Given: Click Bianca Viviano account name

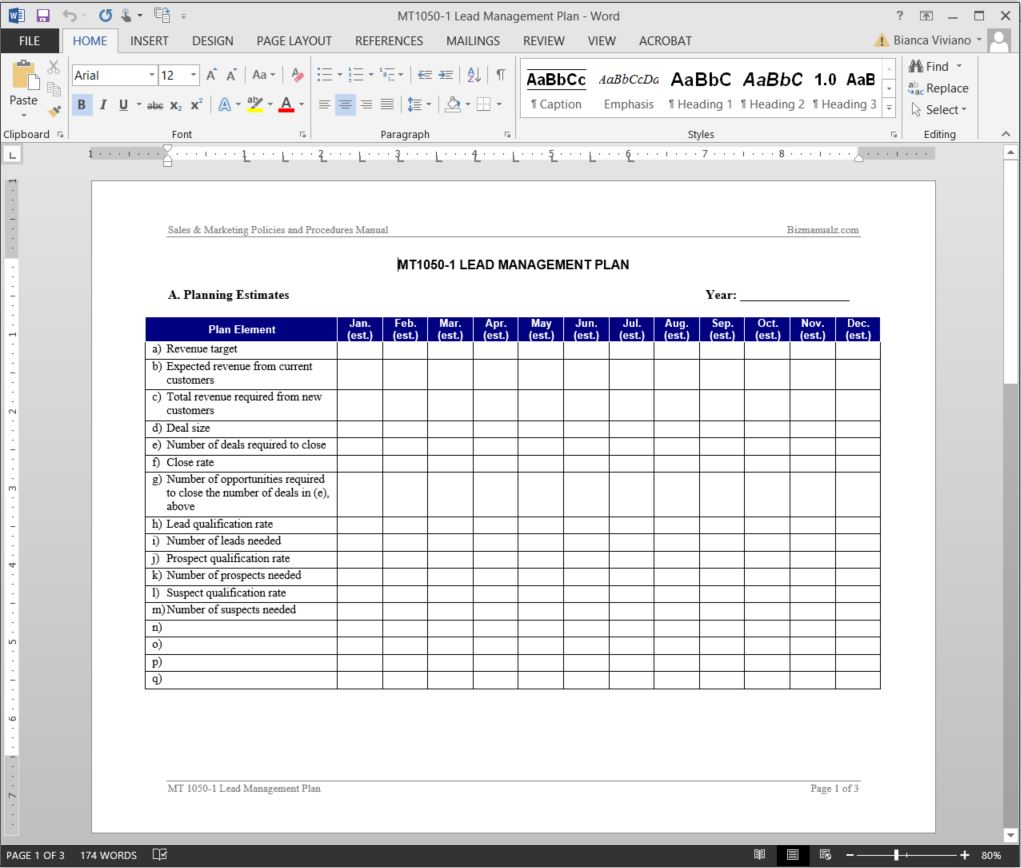Looking at the screenshot, I should tap(932, 40).
